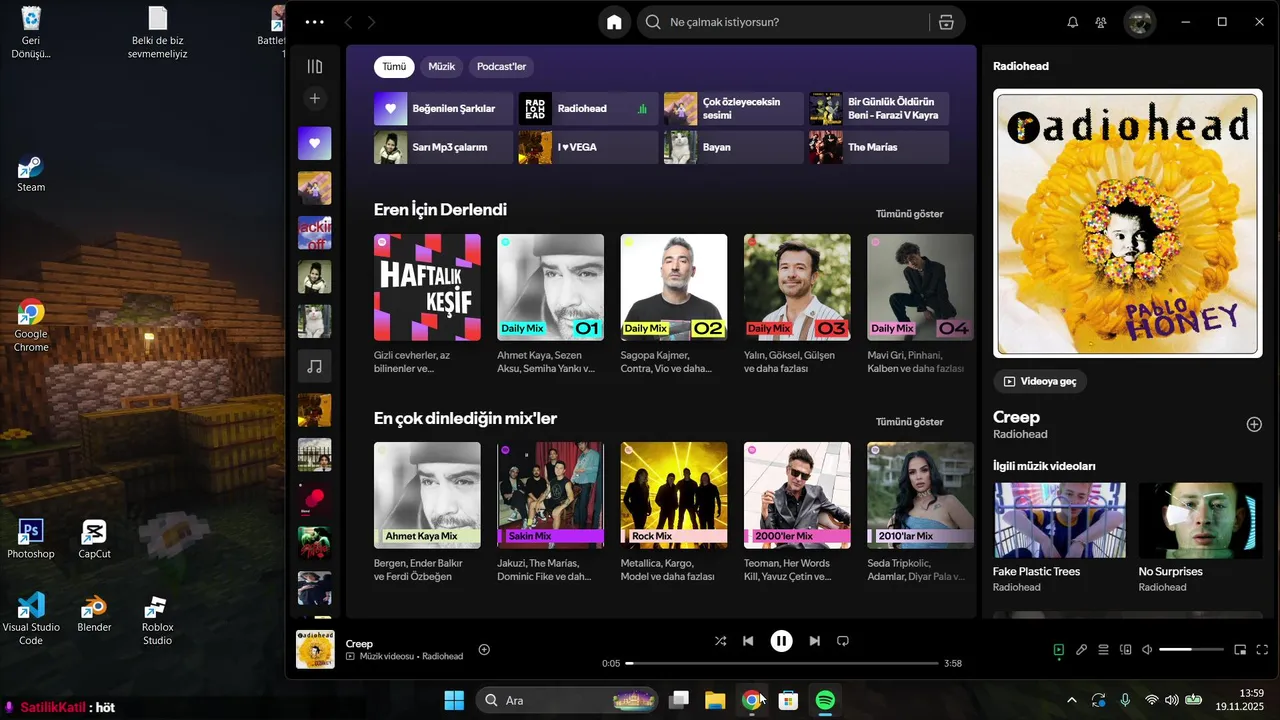The width and height of the screenshot is (1280, 720).
Task: Open Liked Songs heart in the sidebar
Action: (x=315, y=143)
